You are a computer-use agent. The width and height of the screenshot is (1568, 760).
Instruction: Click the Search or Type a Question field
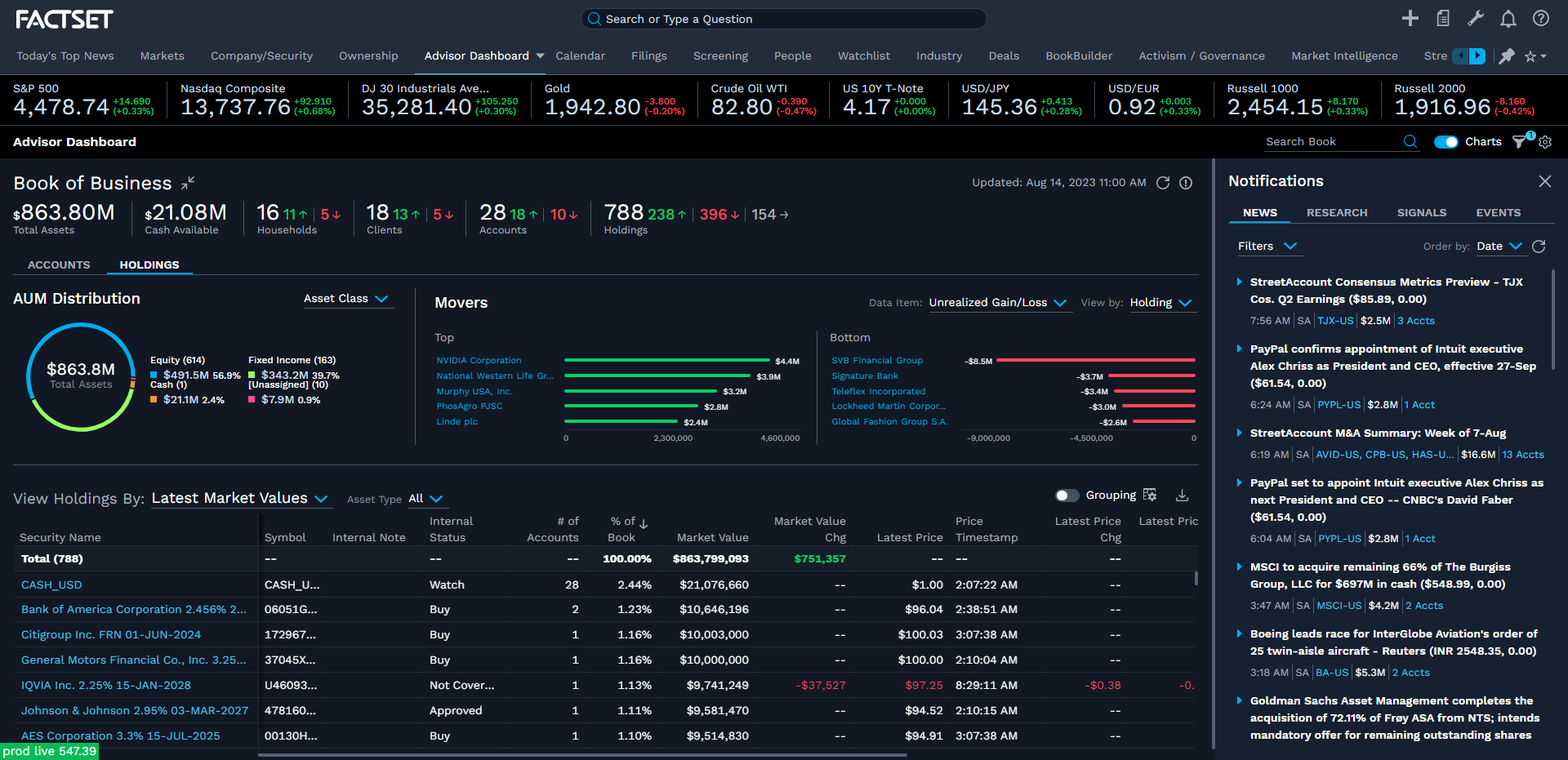coord(782,19)
